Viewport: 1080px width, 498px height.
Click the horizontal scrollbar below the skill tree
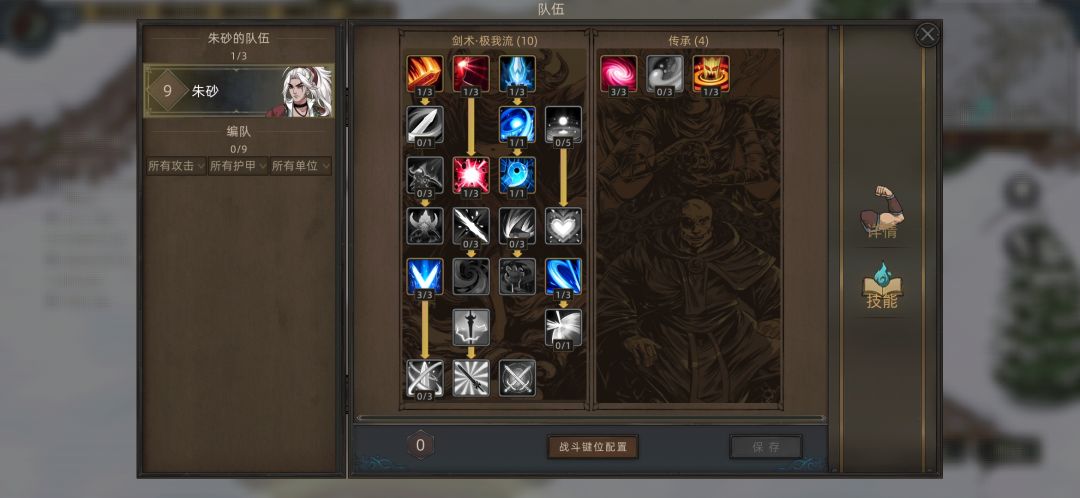[590, 418]
